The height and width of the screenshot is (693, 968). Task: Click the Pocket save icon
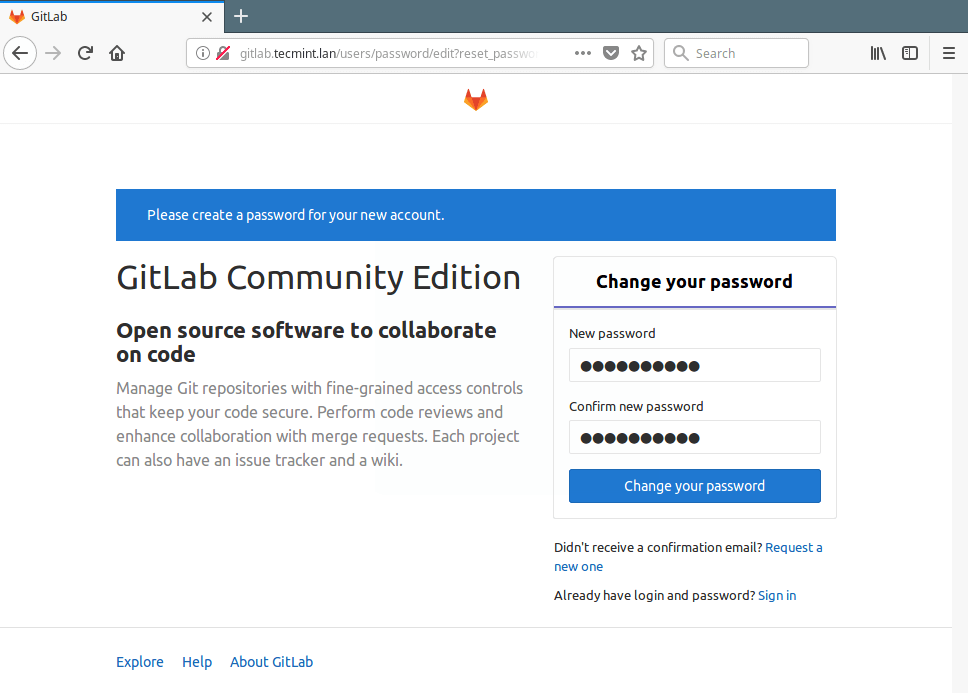click(x=611, y=53)
